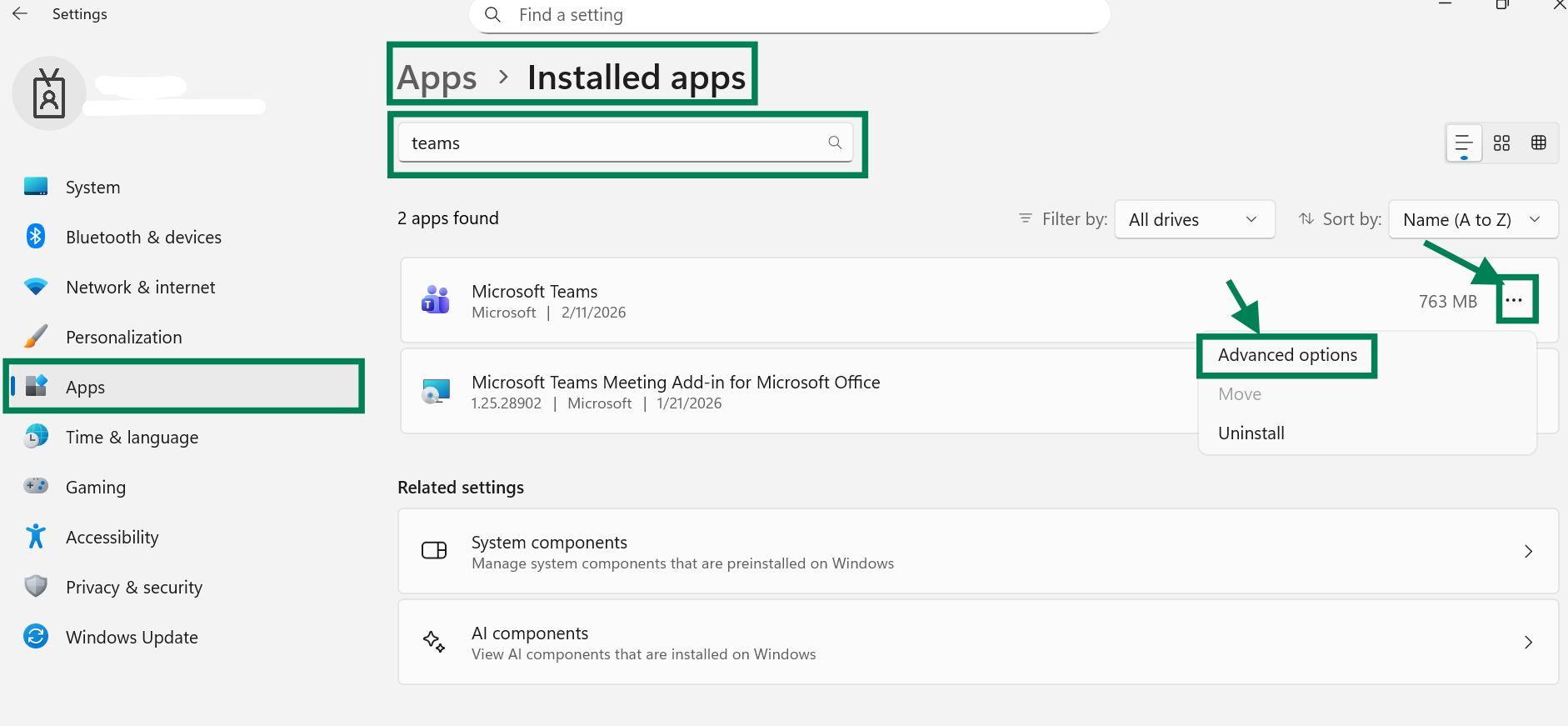Click the System components icon
Screen dimensions: 1568x726
[434, 550]
